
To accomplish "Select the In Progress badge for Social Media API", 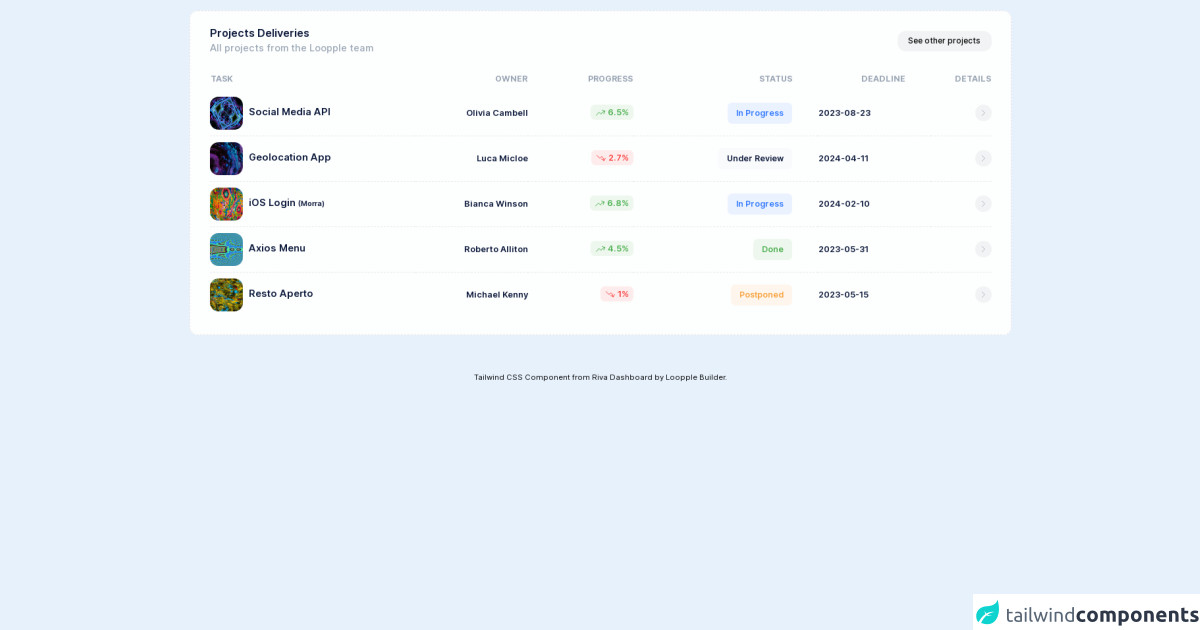I will pyautogui.click(x=759, y=112).
